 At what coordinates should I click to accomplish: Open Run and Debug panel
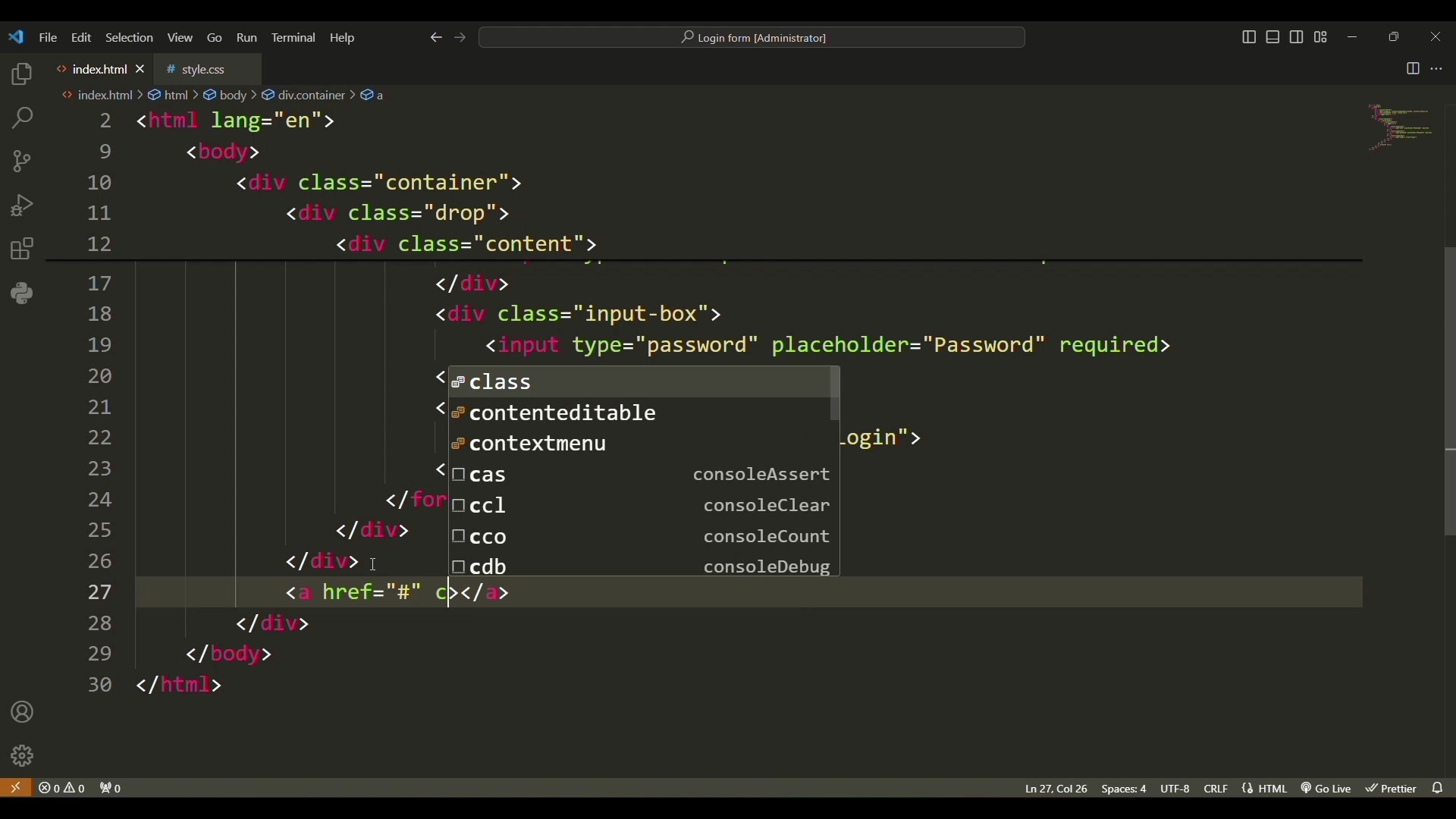(22, 206)
